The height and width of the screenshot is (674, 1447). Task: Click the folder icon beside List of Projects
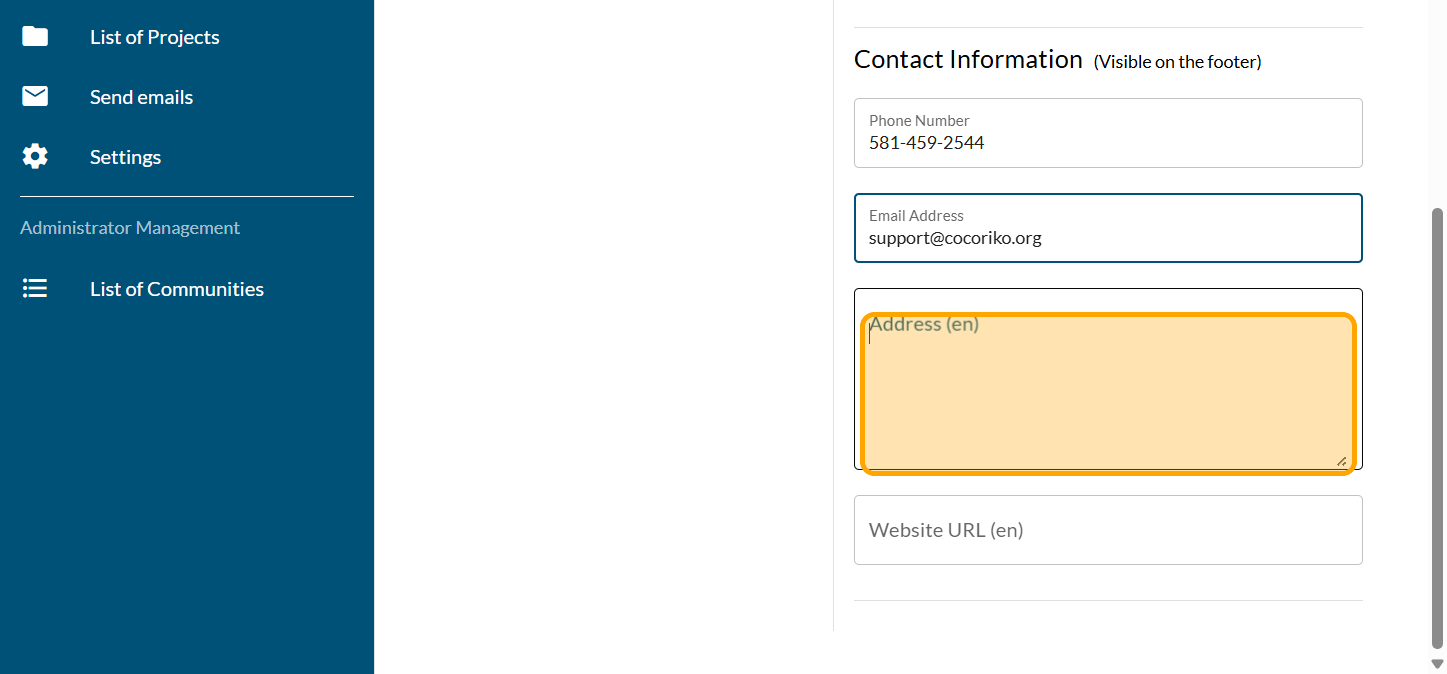click(x=35, y=37)
